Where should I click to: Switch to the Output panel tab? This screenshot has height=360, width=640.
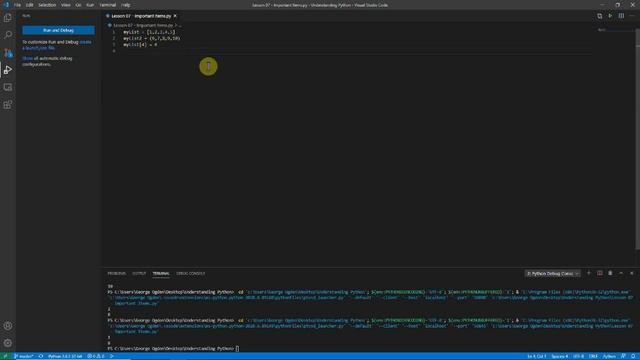139,273
